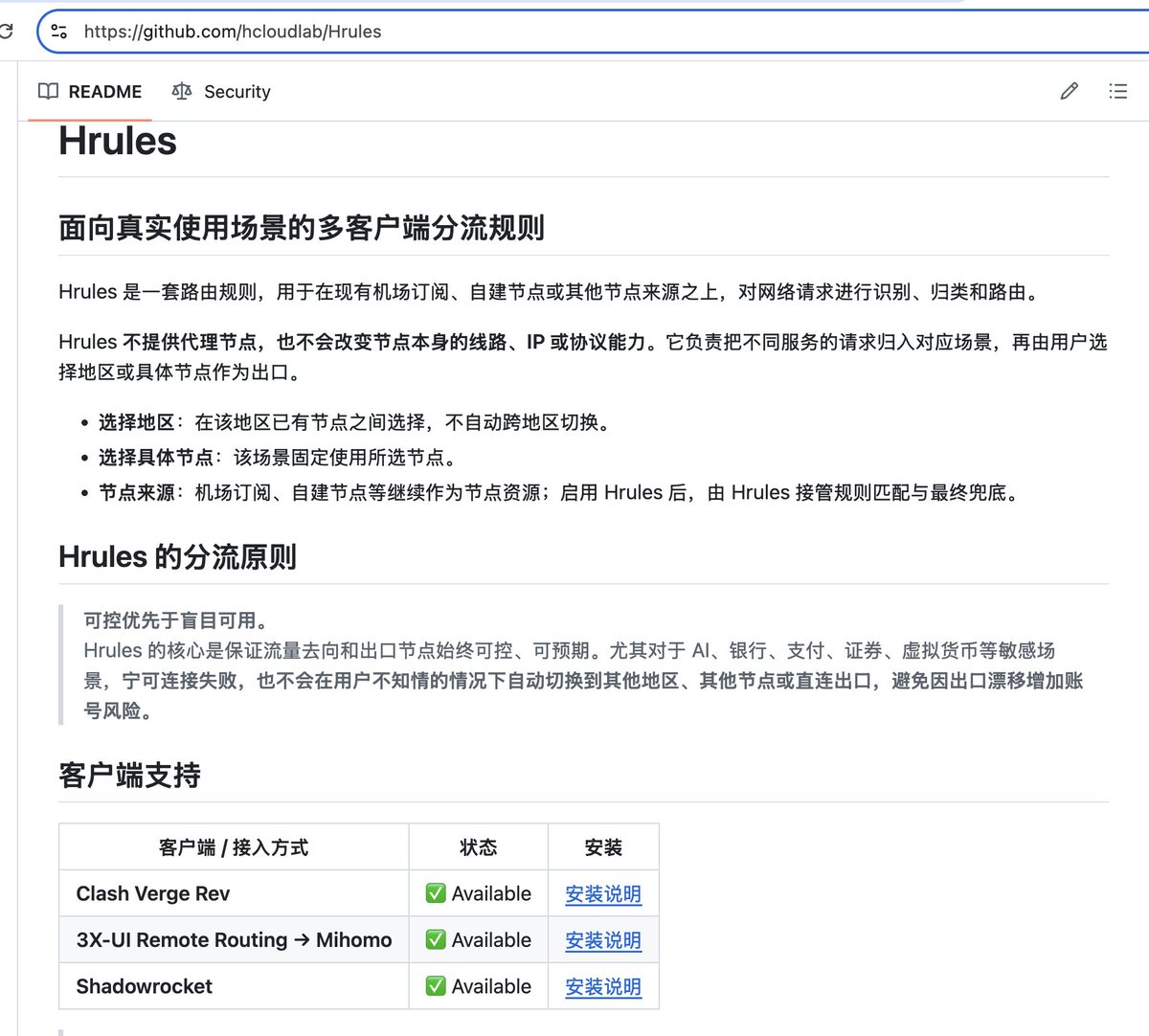
Task: Open the README outline list icon
Action: [x=1117, y=91]
